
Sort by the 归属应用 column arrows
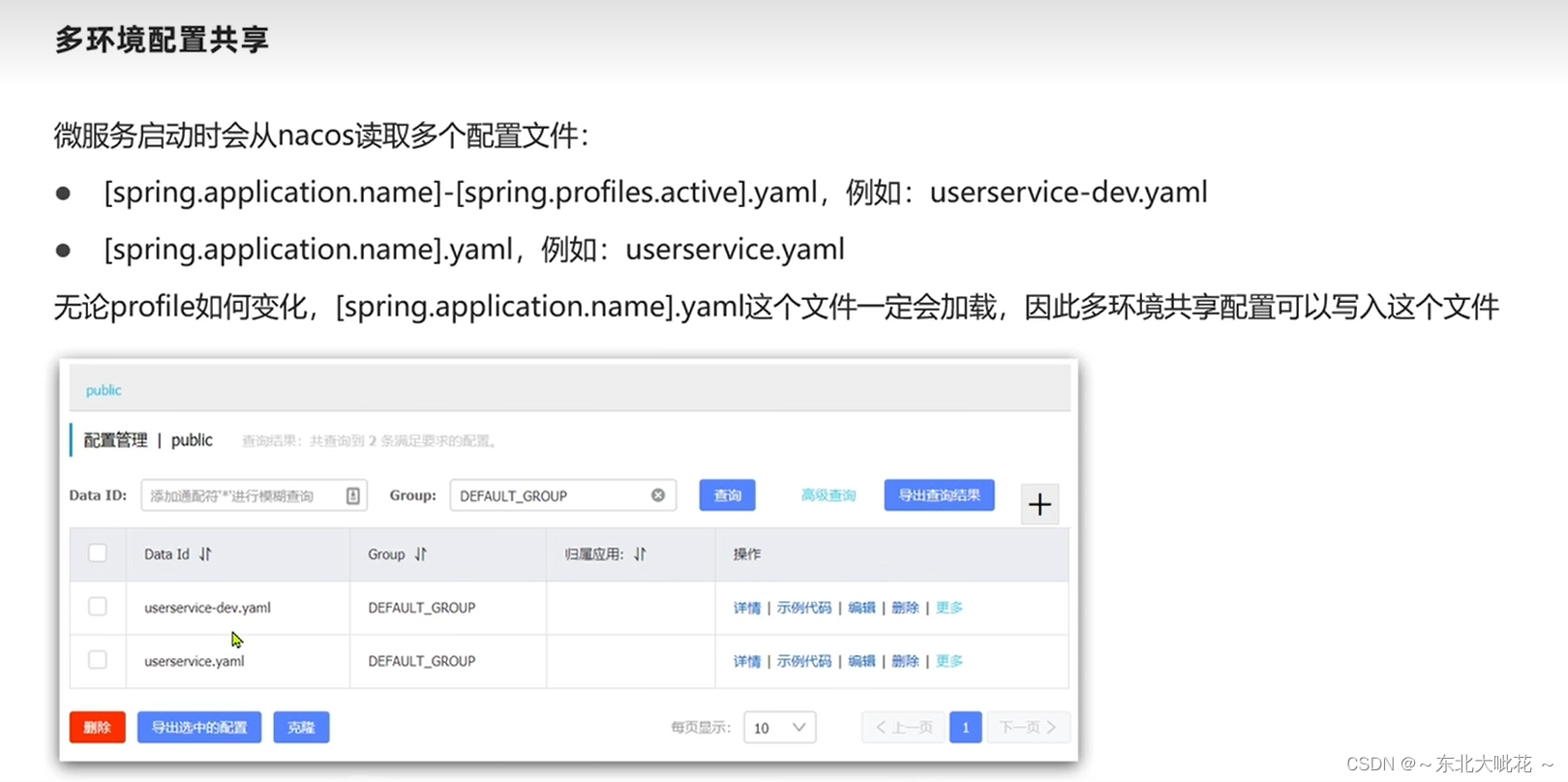(x=640, y=555)
